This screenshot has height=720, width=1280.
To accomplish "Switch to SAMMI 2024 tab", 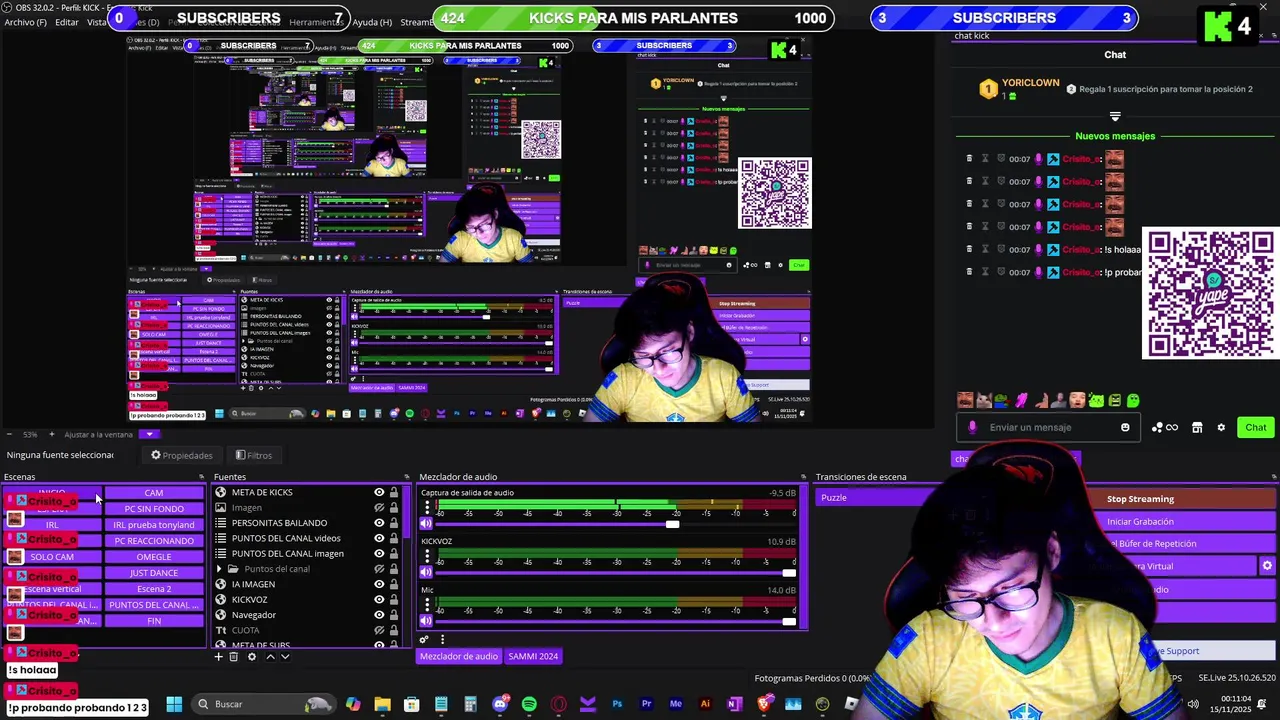I will (x=533, y=656).
